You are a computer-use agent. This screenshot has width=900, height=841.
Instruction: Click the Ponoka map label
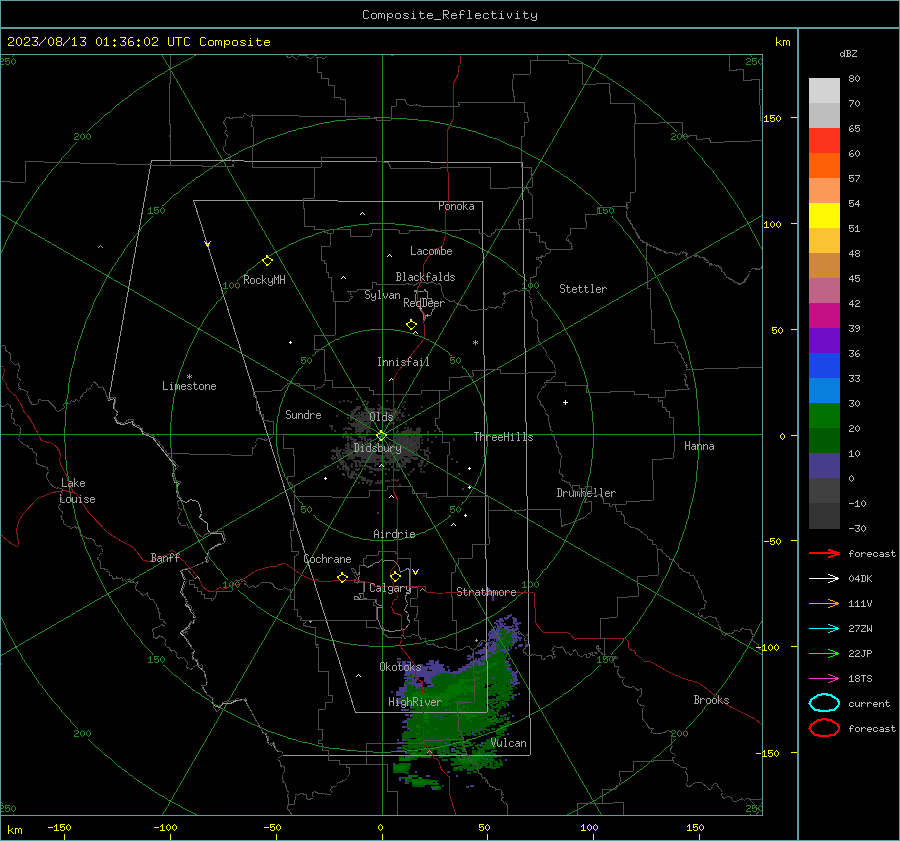pyautogui.click(x=456, y=206)
